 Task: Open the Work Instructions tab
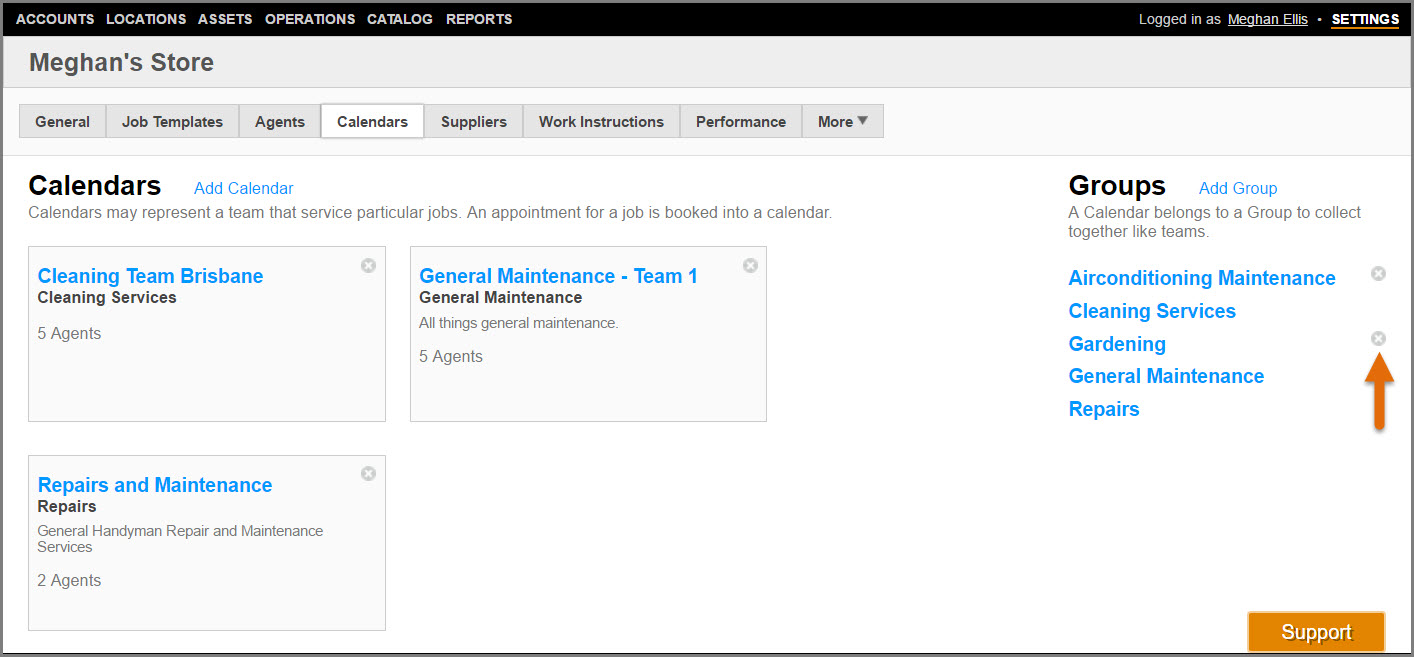coord(601,121)
